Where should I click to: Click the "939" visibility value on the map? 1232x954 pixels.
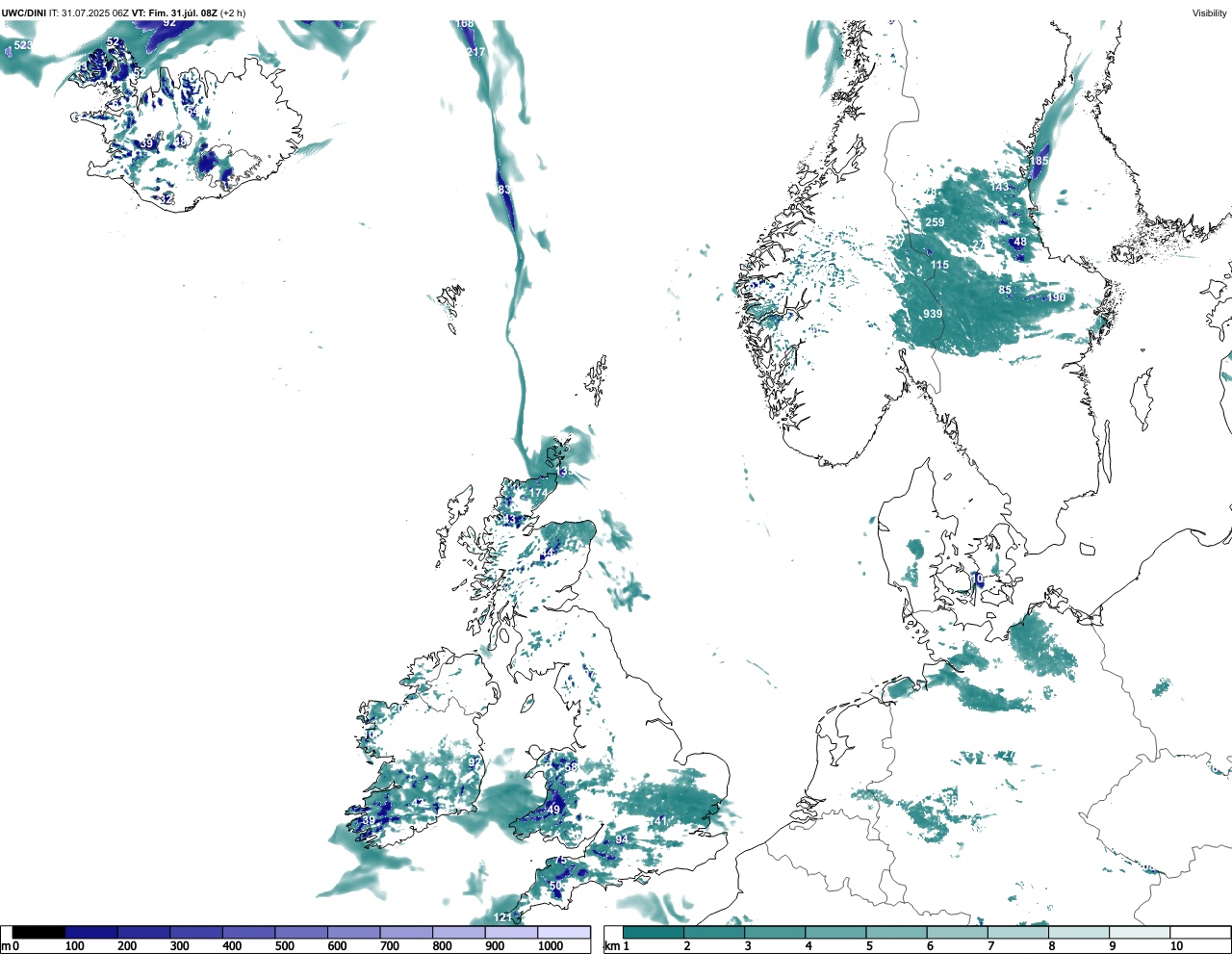(933, 314)
